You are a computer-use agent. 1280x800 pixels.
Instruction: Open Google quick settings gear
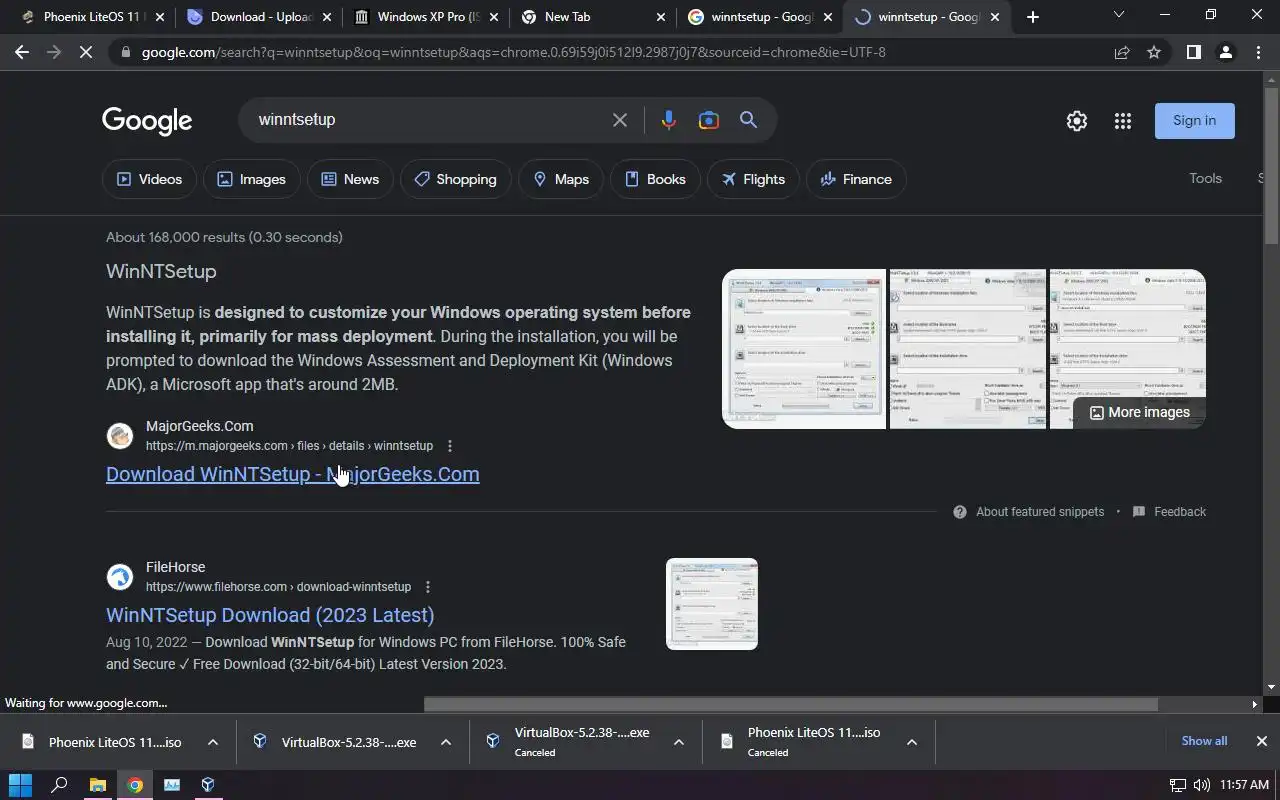[x=1077, y=121]
